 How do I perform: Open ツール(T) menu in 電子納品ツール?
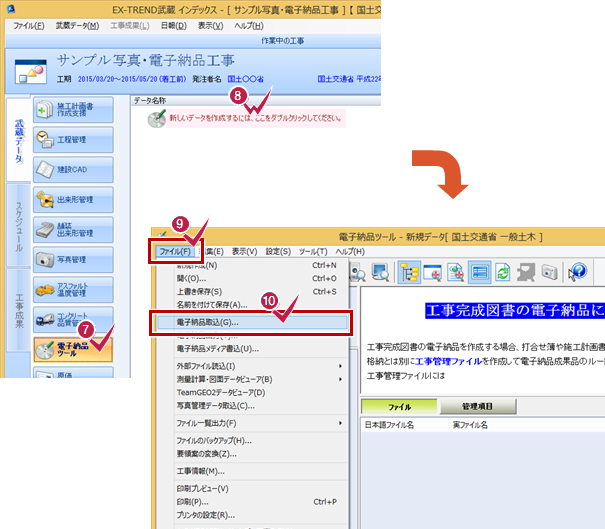click(313, 252)
